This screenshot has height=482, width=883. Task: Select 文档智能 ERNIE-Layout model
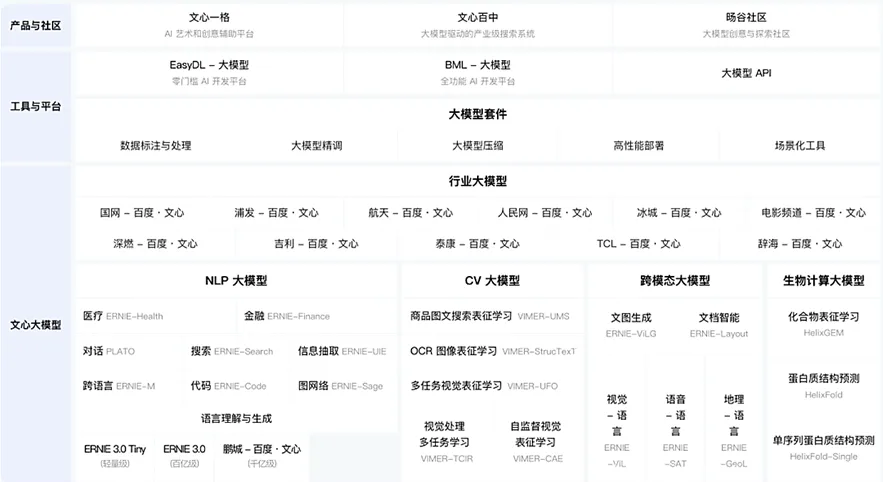point(719,325)
